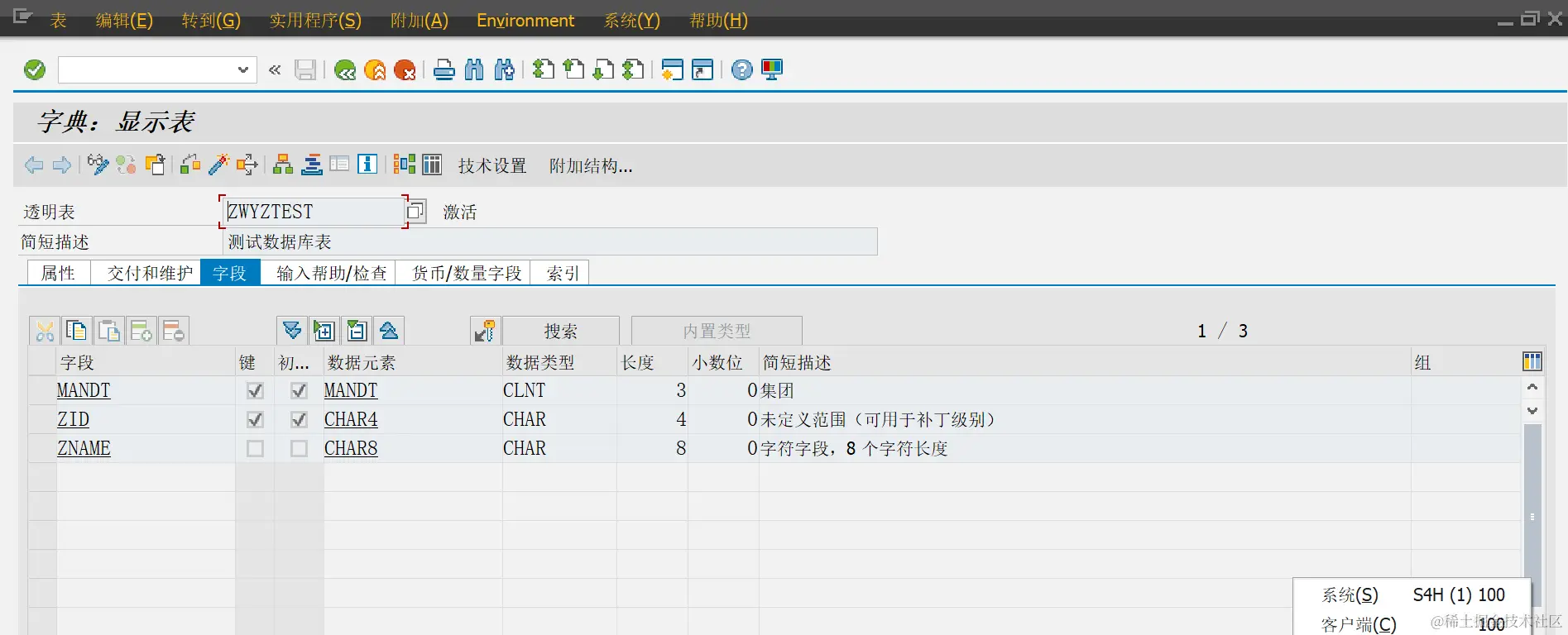Image resolution: width=1568 pixels, height=635 pixels.
Task: Collapse command field using double chevron
Action: [275, 70]
